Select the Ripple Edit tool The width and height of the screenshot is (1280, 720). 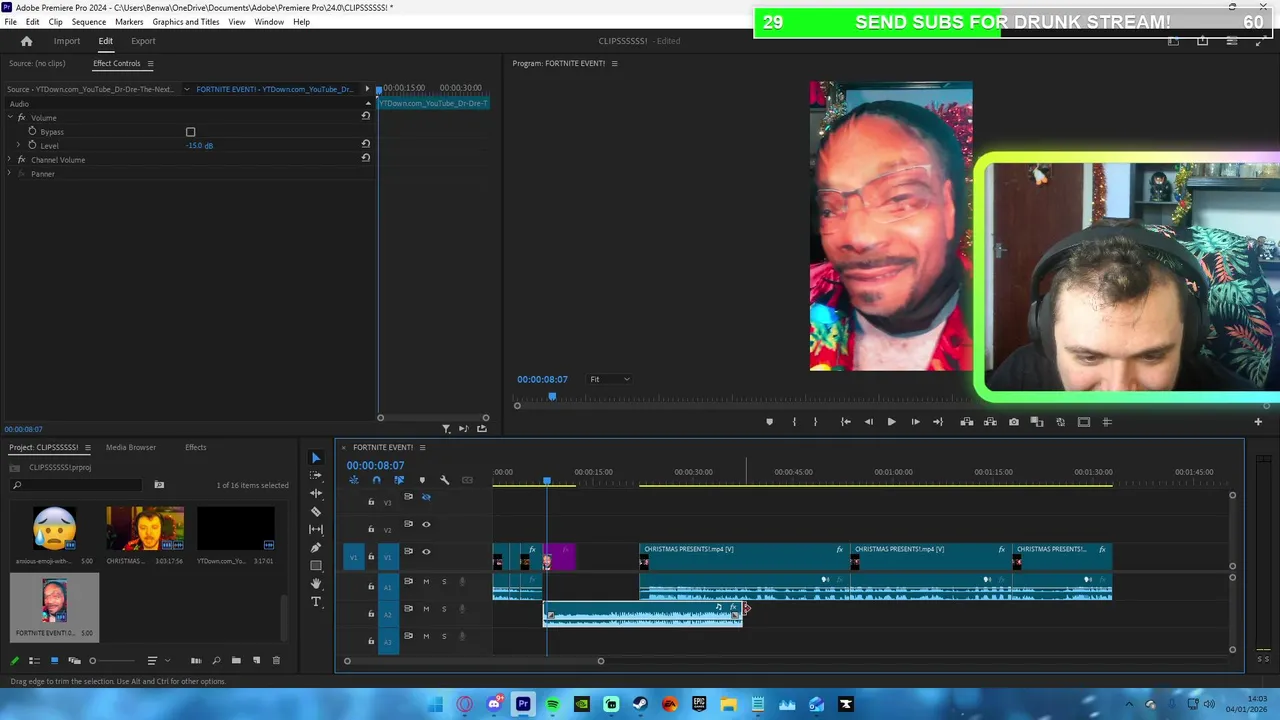point(316,493)
